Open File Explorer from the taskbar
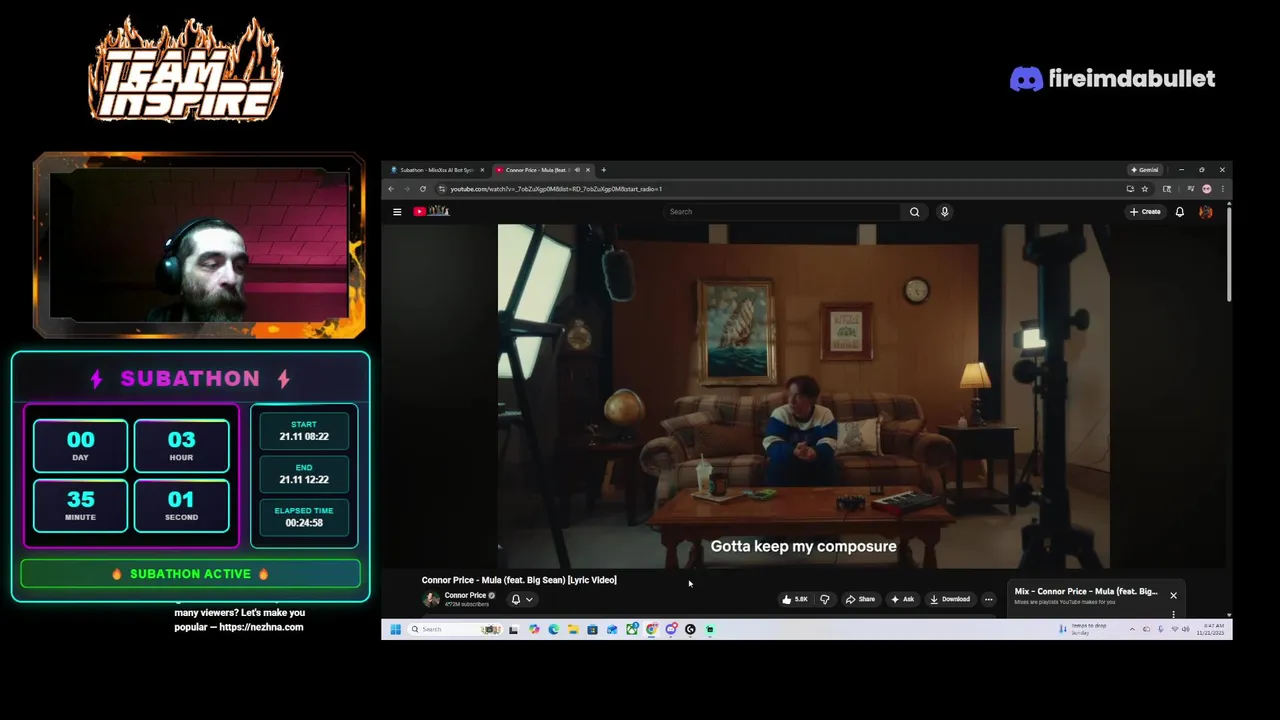Screen dimensions: 1280x720 [x=573, y=629]
